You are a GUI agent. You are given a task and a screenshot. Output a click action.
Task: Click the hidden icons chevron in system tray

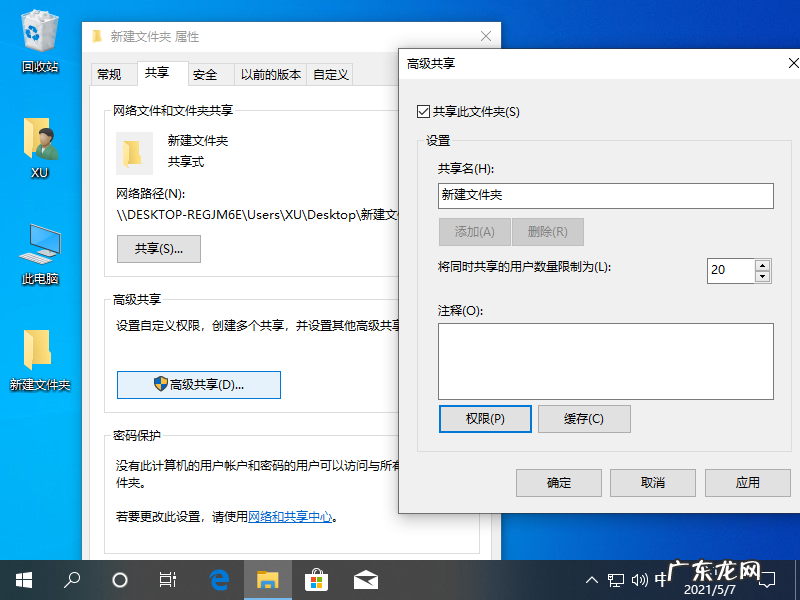click(x=592, y=580)
